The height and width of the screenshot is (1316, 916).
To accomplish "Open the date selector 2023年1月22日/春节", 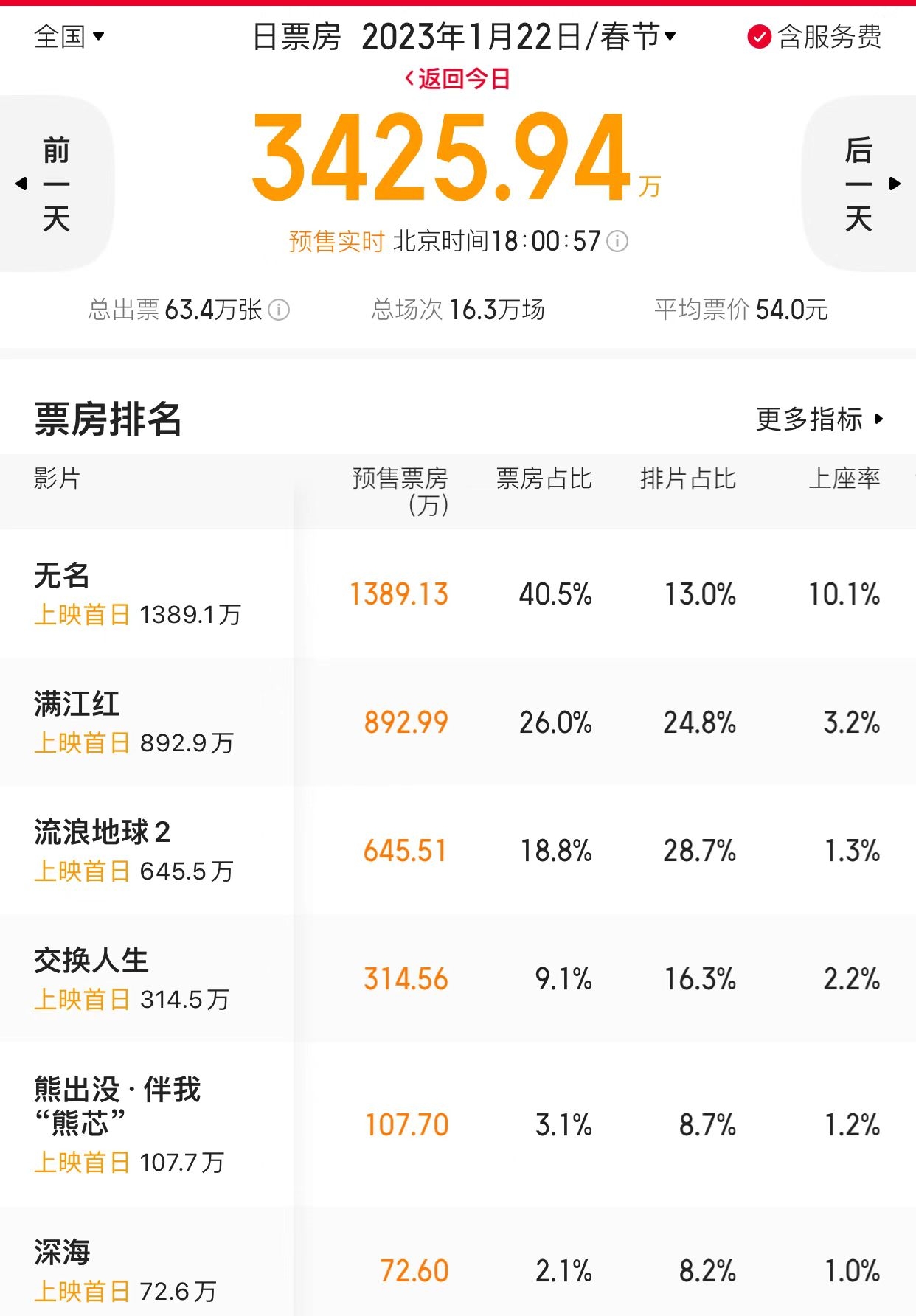I will (518, 36).
